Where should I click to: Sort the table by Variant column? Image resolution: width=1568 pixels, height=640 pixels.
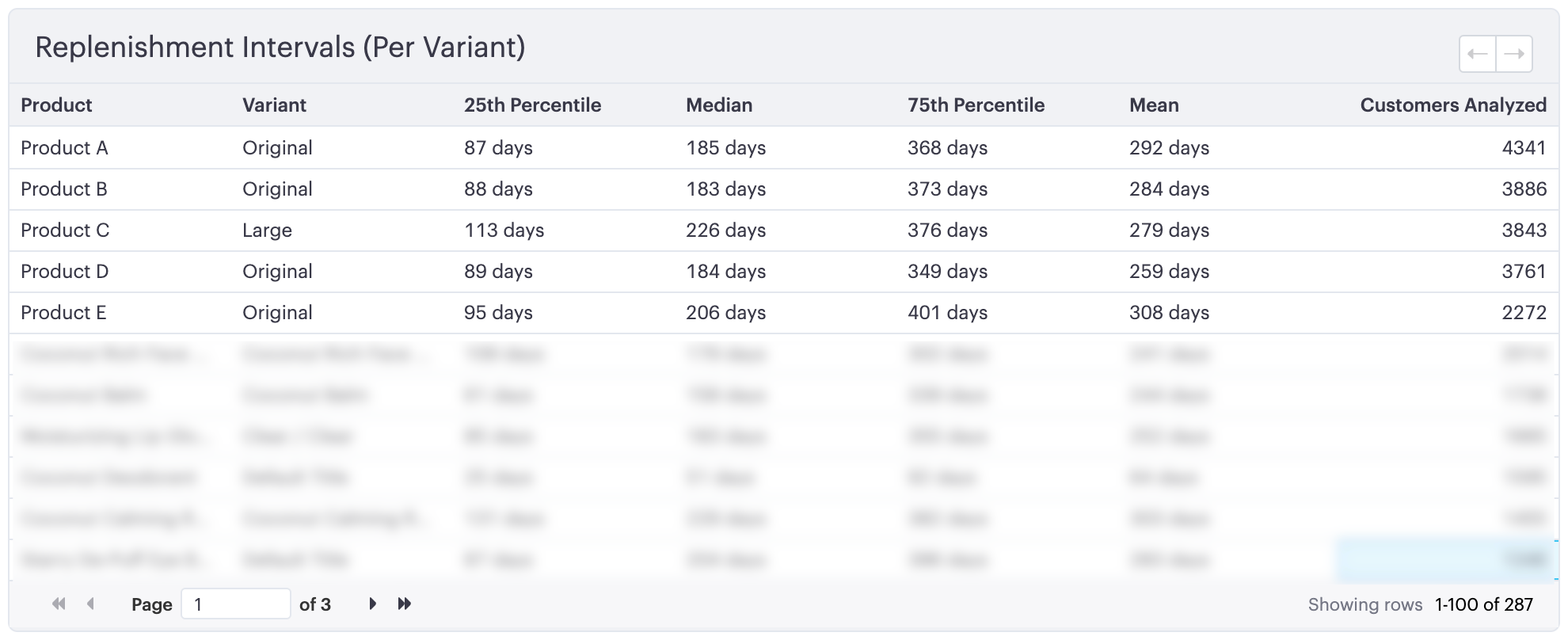click(274, 105)
